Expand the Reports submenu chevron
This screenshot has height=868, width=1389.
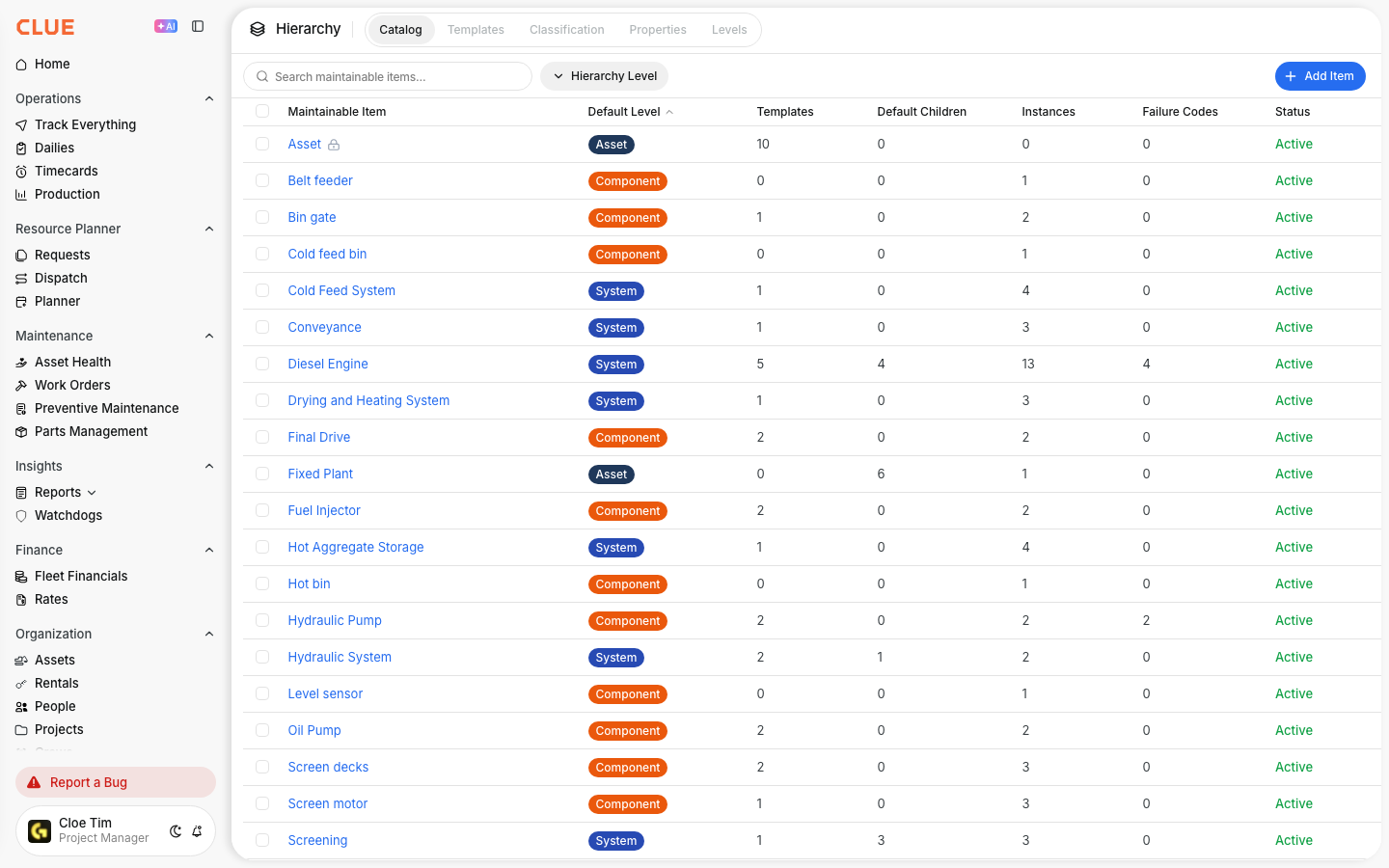coord(92,493)
